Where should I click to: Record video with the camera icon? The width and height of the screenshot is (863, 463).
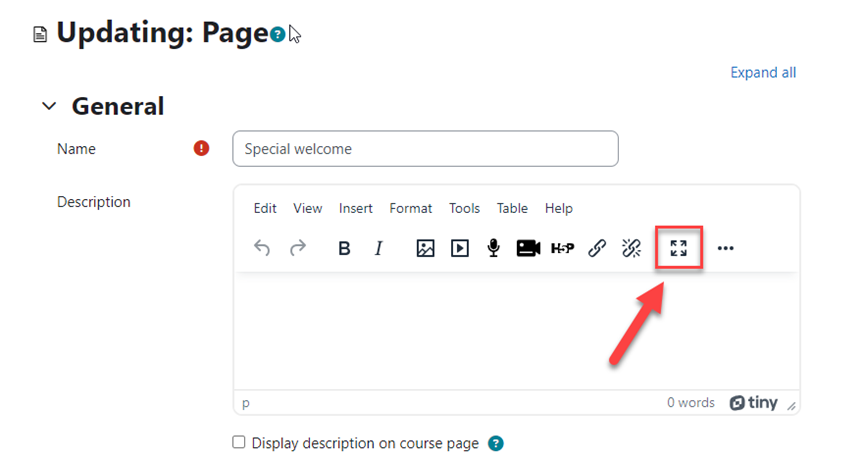[528, 248]
